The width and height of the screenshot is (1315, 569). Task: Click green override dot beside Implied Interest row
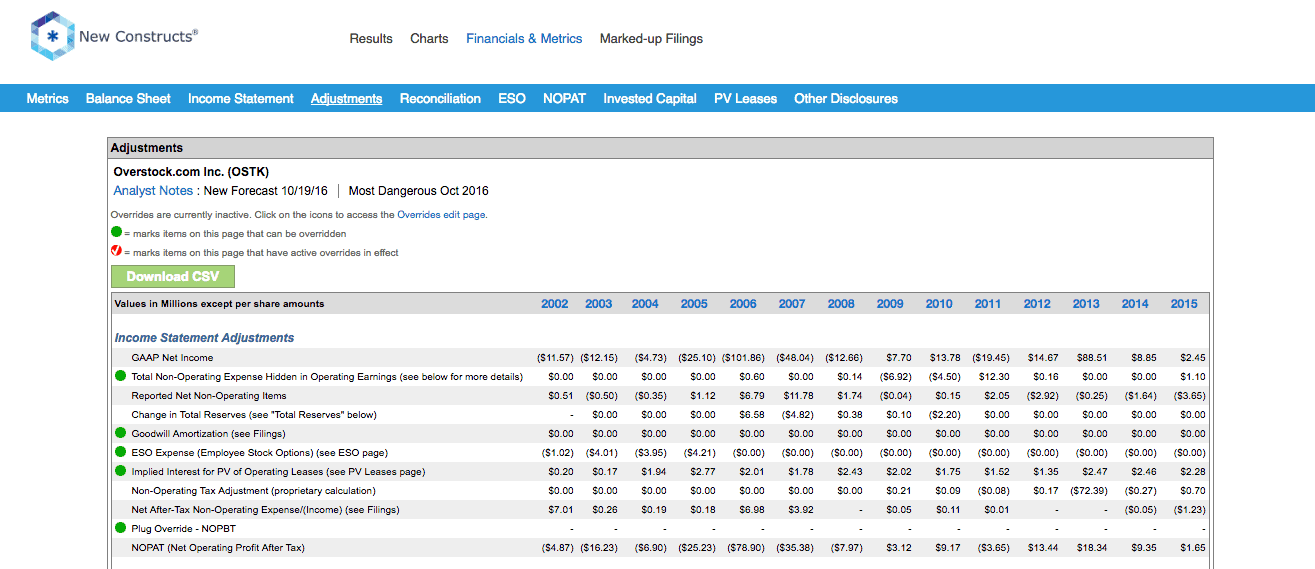pos(120,472)
